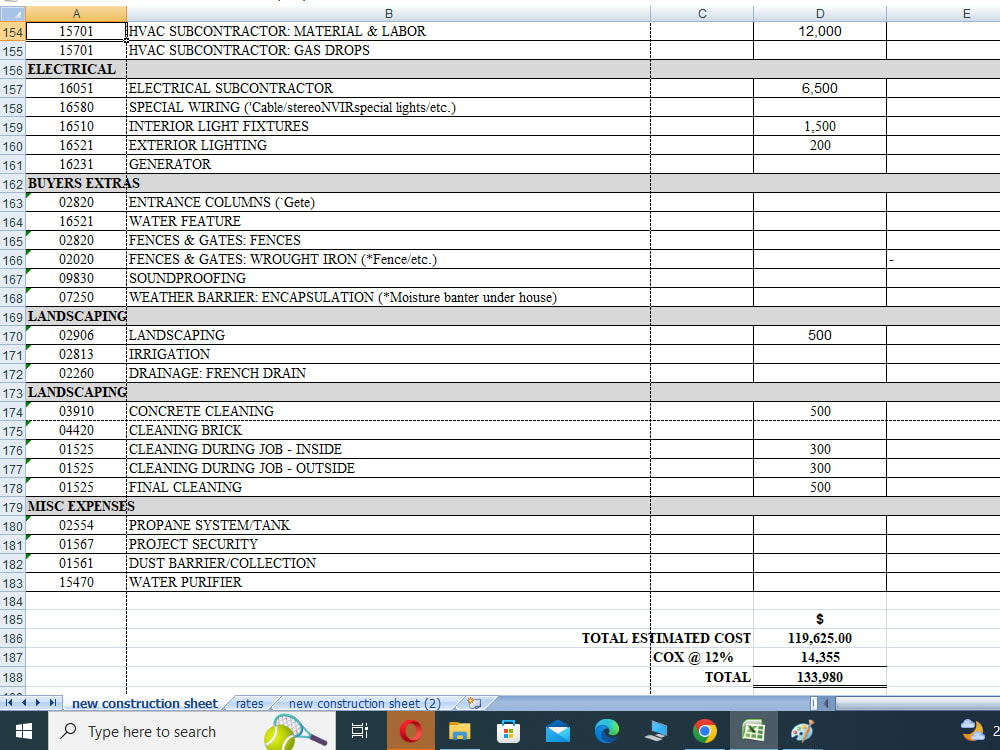This screenshot has height=750, width=1000.
Task: Open the "new construction sheet (2)" tab
Action: tap(365, 703)
